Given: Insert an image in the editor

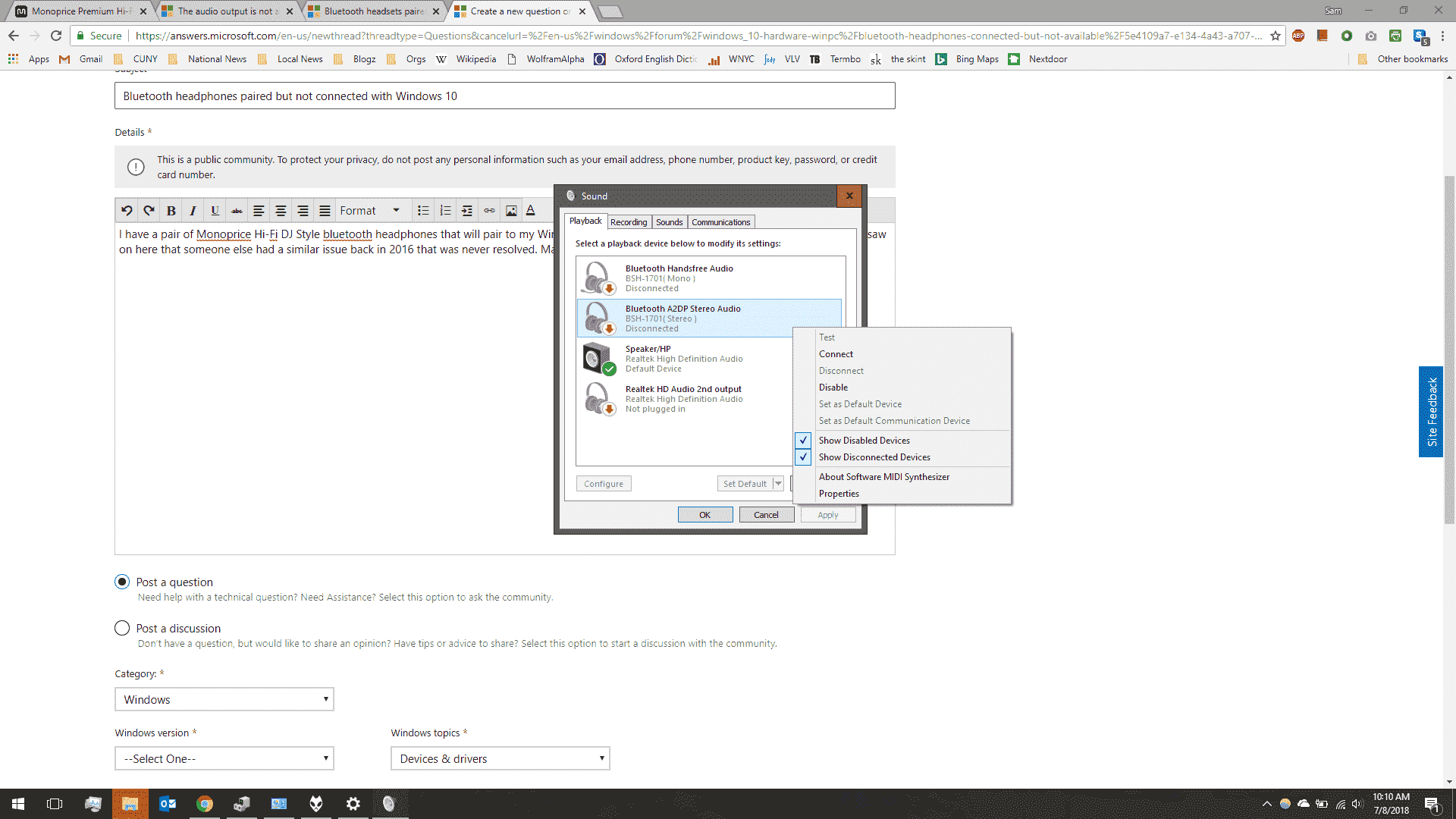Looking at the screenshot, I should pyautogui.click(x=511, y=211).
